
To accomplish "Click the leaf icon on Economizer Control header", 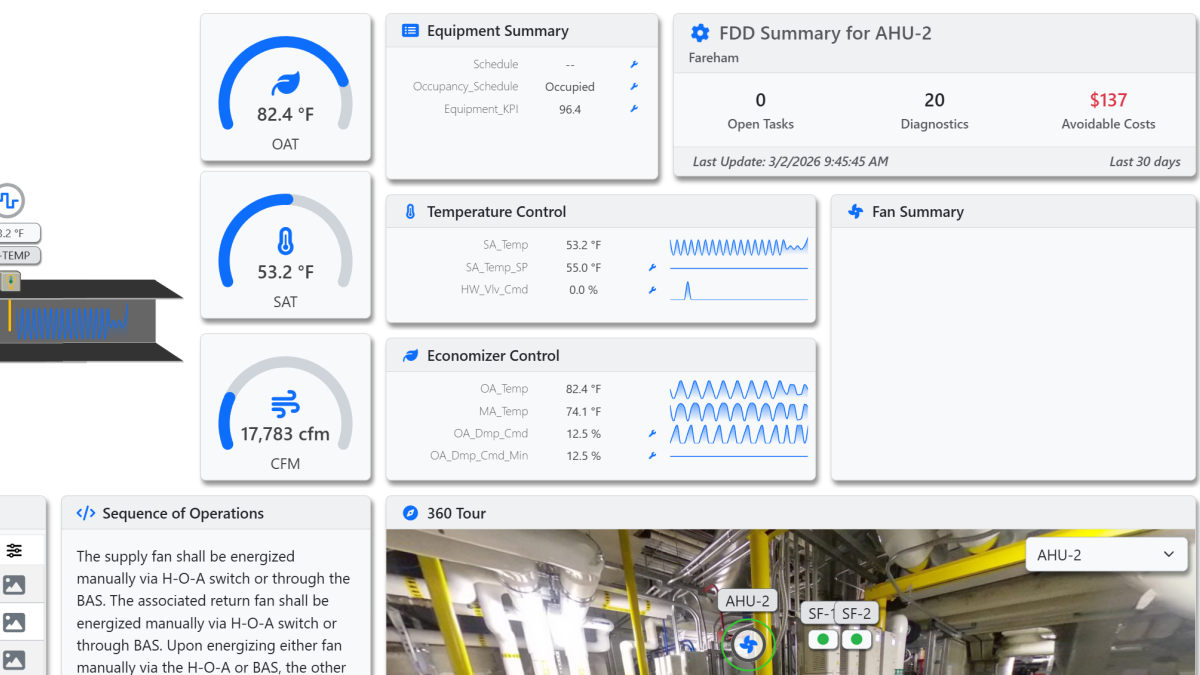I will [x=410, y=355].
